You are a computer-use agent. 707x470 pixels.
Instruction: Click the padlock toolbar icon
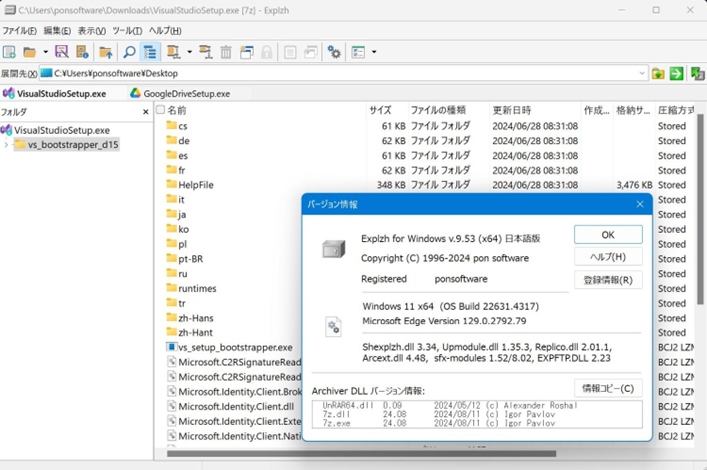tap(266, 52)
